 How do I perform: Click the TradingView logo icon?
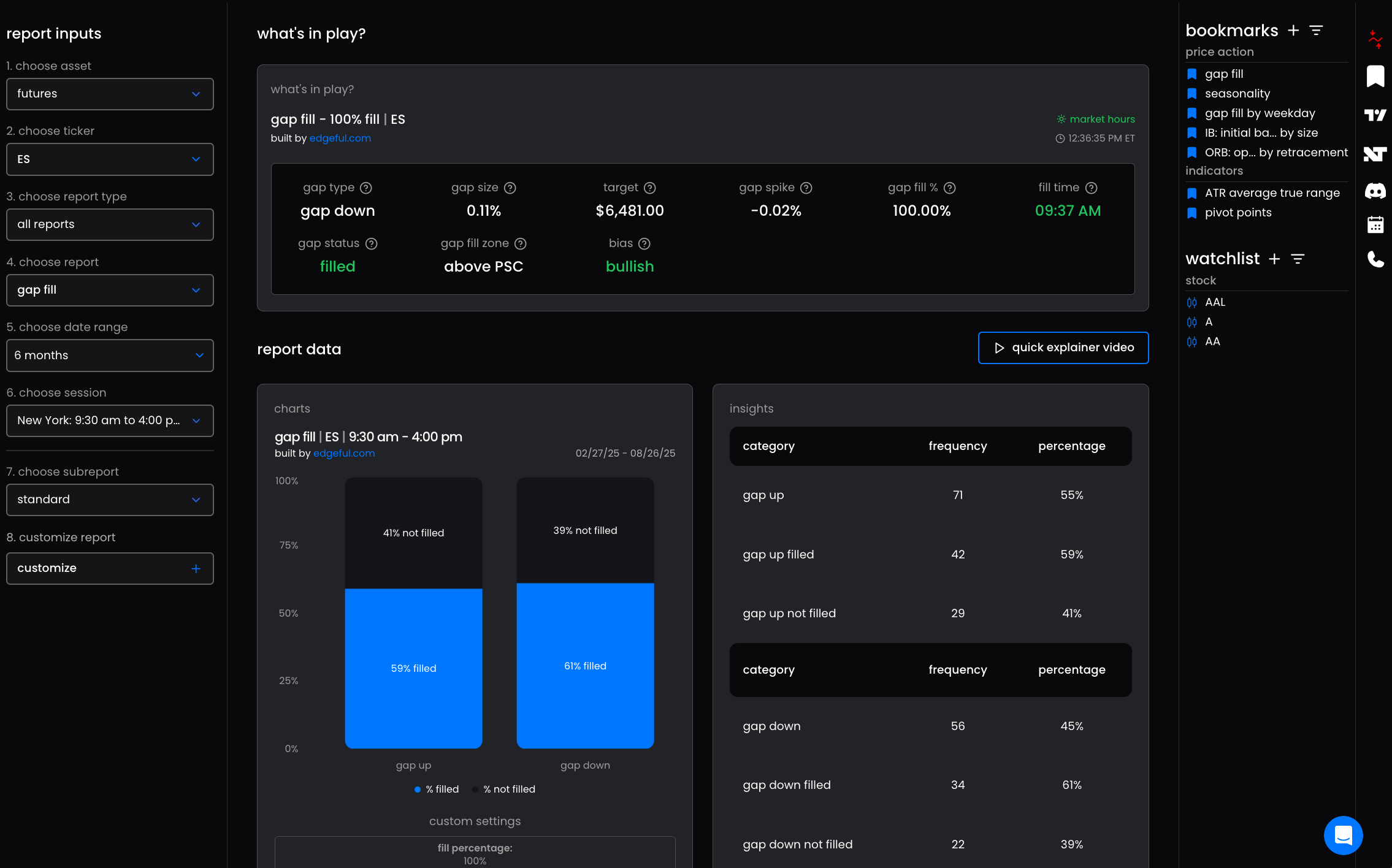tap(1375, 115)
